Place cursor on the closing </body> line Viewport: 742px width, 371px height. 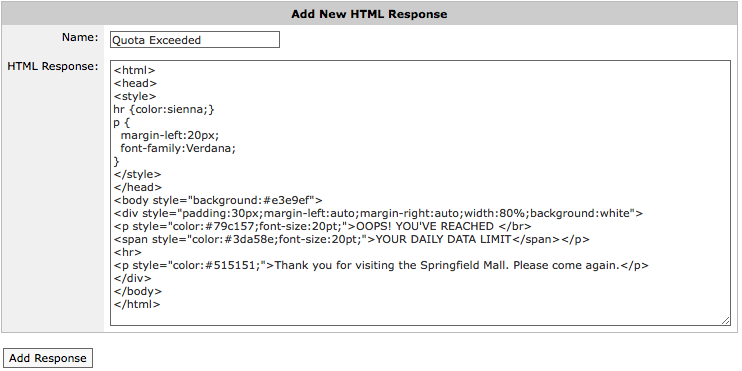coord(138,291)
